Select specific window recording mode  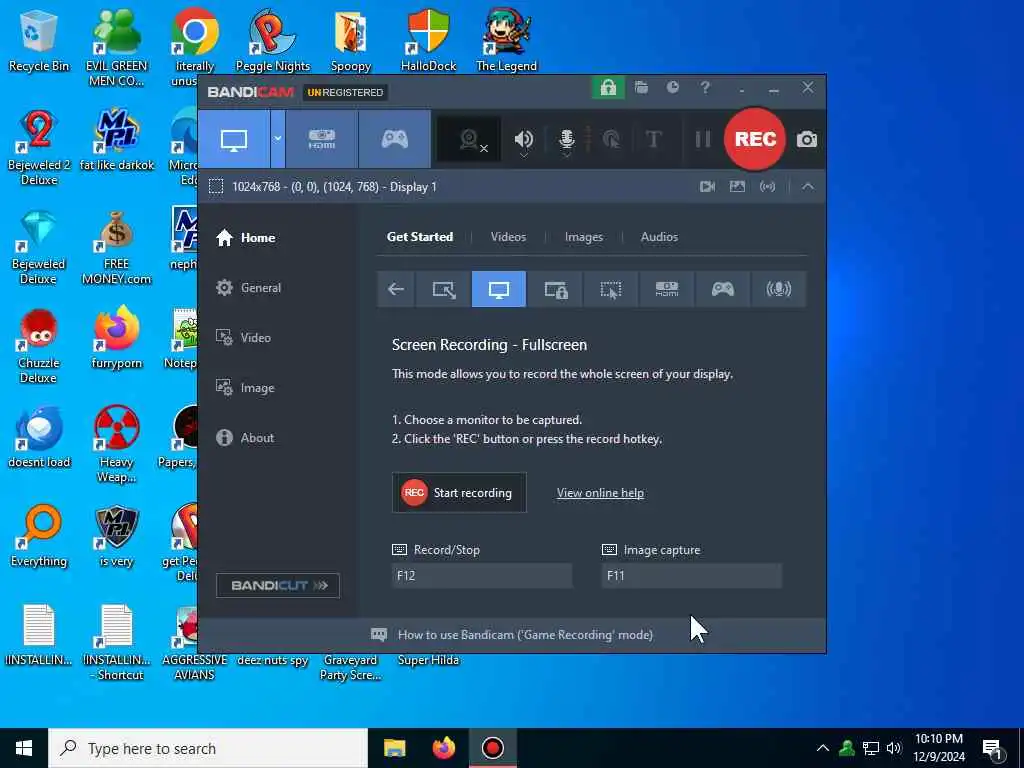[x=556, y=289]
